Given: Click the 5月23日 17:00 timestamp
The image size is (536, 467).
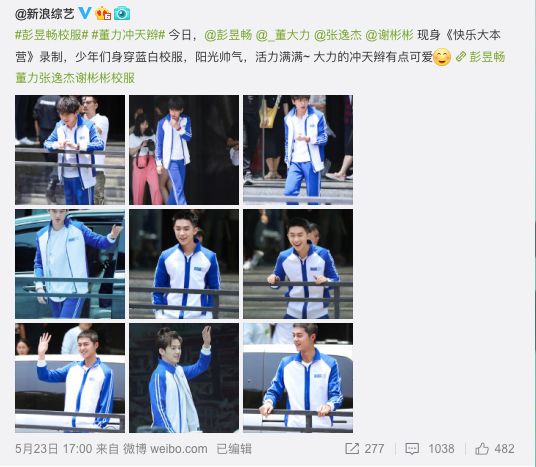Looking at the screenshot, I should tap(54, 449).
